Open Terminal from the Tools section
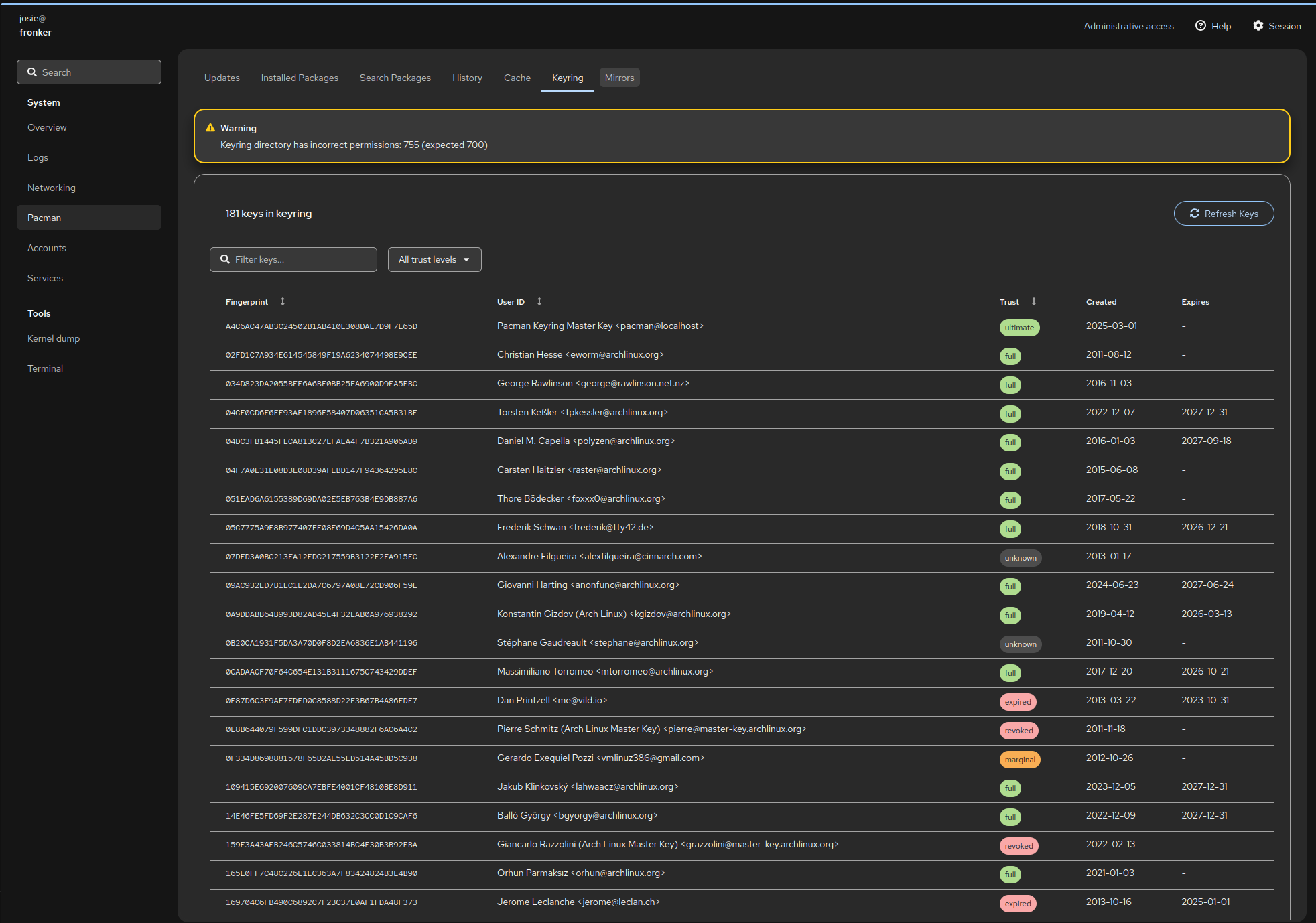 tap(45, 368)
